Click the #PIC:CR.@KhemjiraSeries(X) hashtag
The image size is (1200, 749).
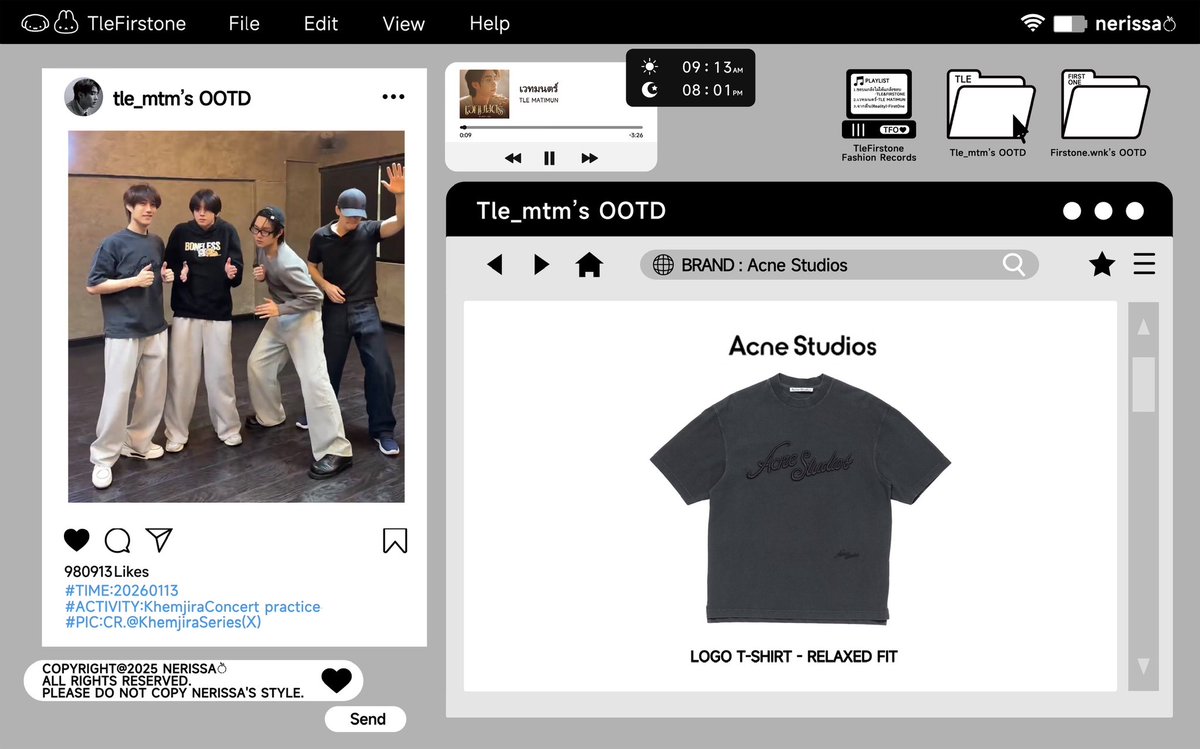pyautogui.click(x=162, y=622)
